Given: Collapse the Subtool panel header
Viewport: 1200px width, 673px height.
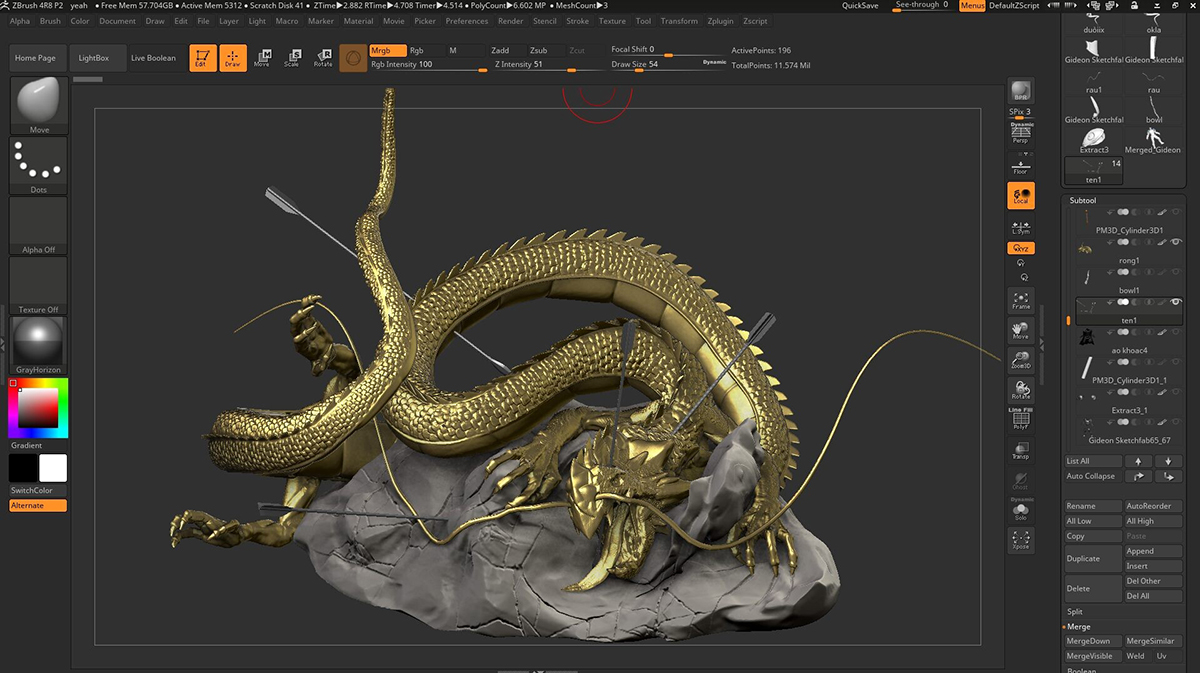Looking at the screenshot, I should click(x=1083, y=200).
